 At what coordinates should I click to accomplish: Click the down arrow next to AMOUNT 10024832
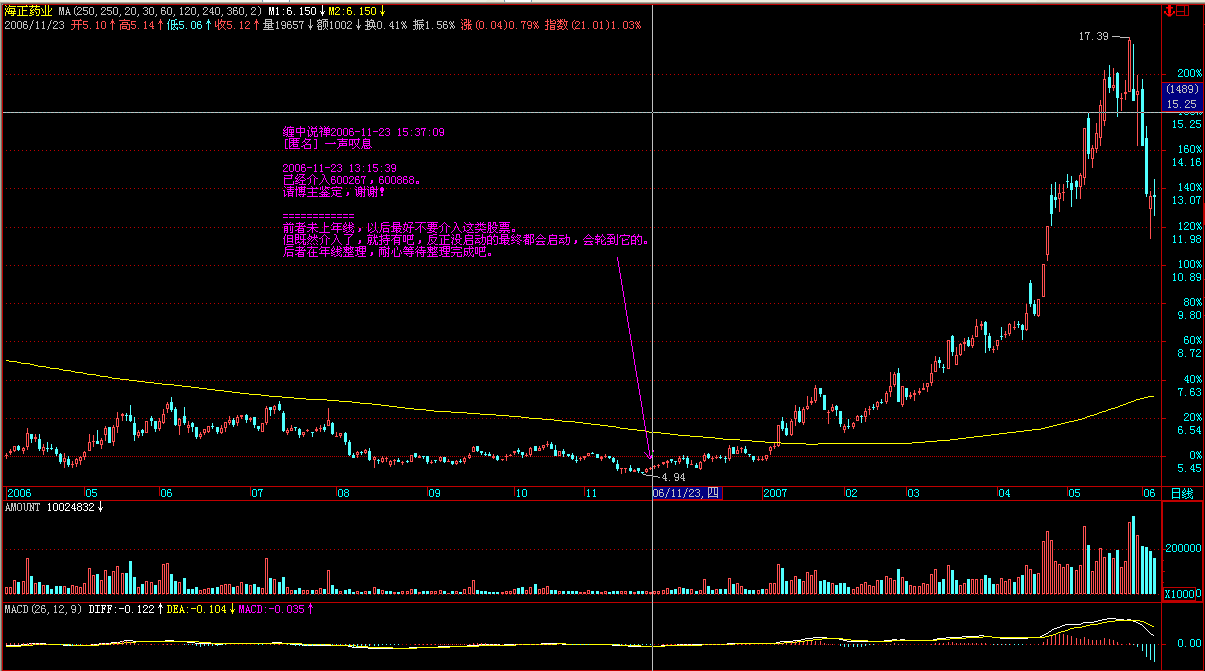click(100, 508)
